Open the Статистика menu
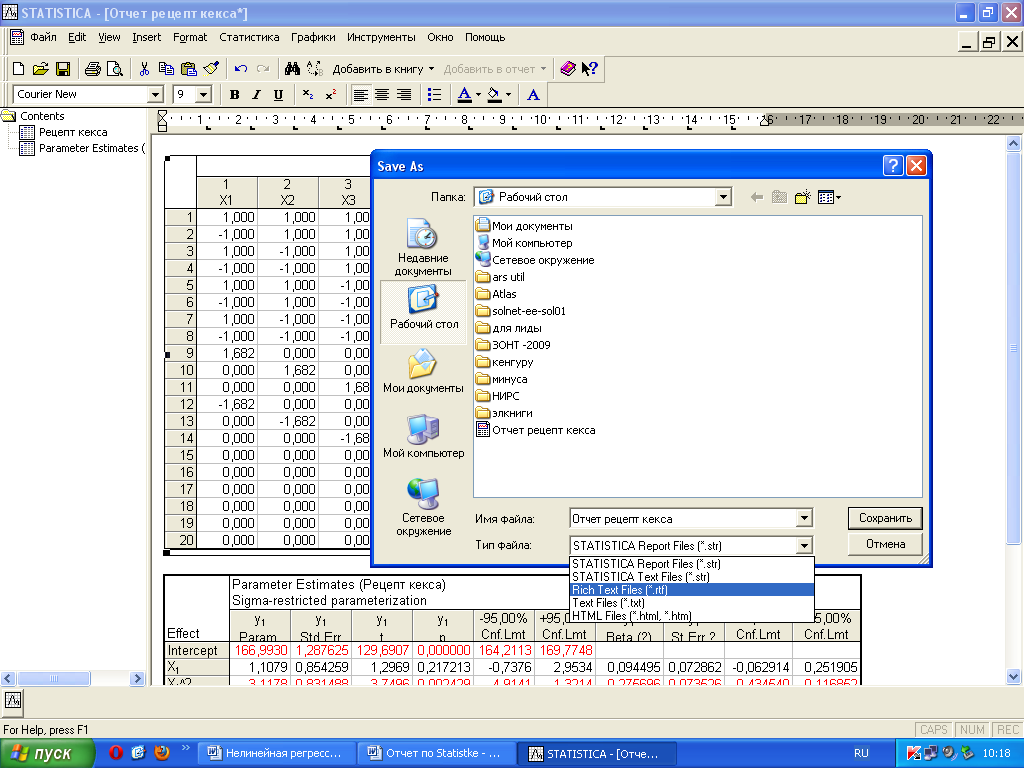The width and height of the screenshot is (1024, 768). coord(249,37)
